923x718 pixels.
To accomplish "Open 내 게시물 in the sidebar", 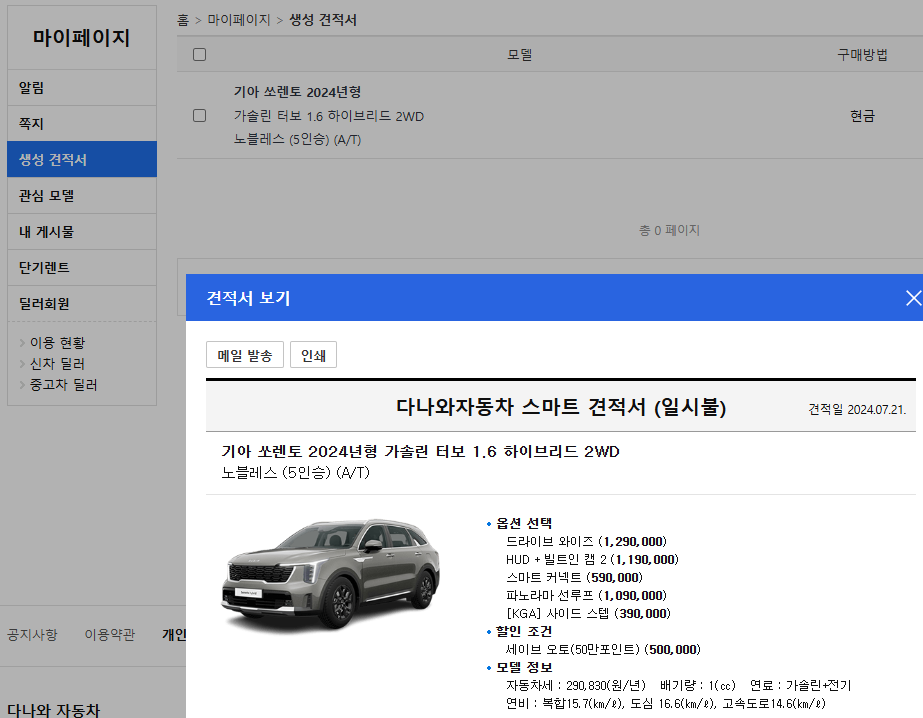I will (x=82, y=231).
